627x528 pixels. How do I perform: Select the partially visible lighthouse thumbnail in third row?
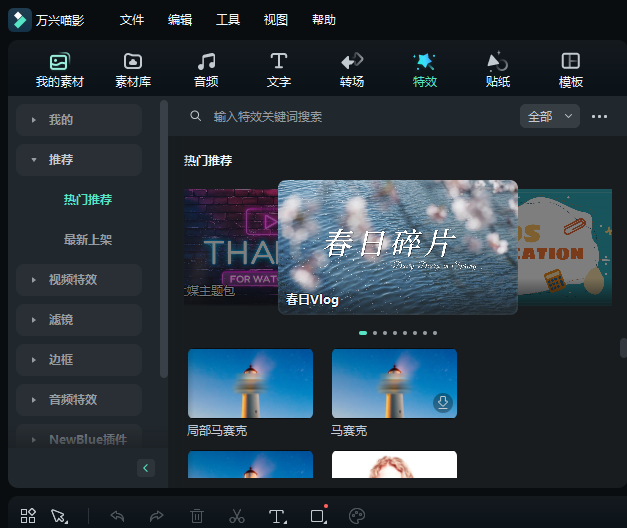point(250,464)
